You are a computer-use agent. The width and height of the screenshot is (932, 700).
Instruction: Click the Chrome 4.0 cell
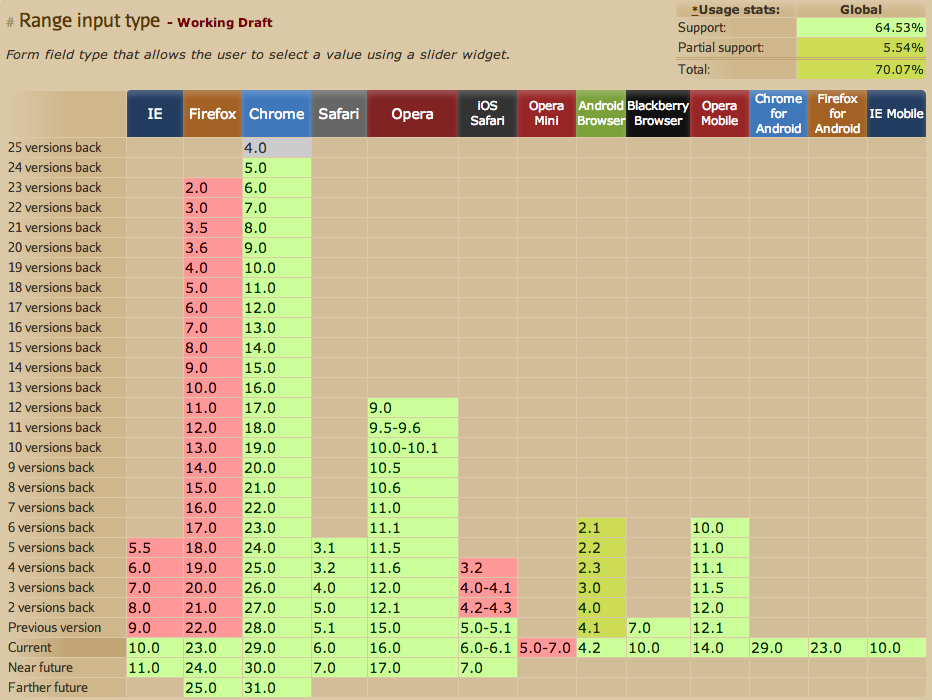coord(277,148)
